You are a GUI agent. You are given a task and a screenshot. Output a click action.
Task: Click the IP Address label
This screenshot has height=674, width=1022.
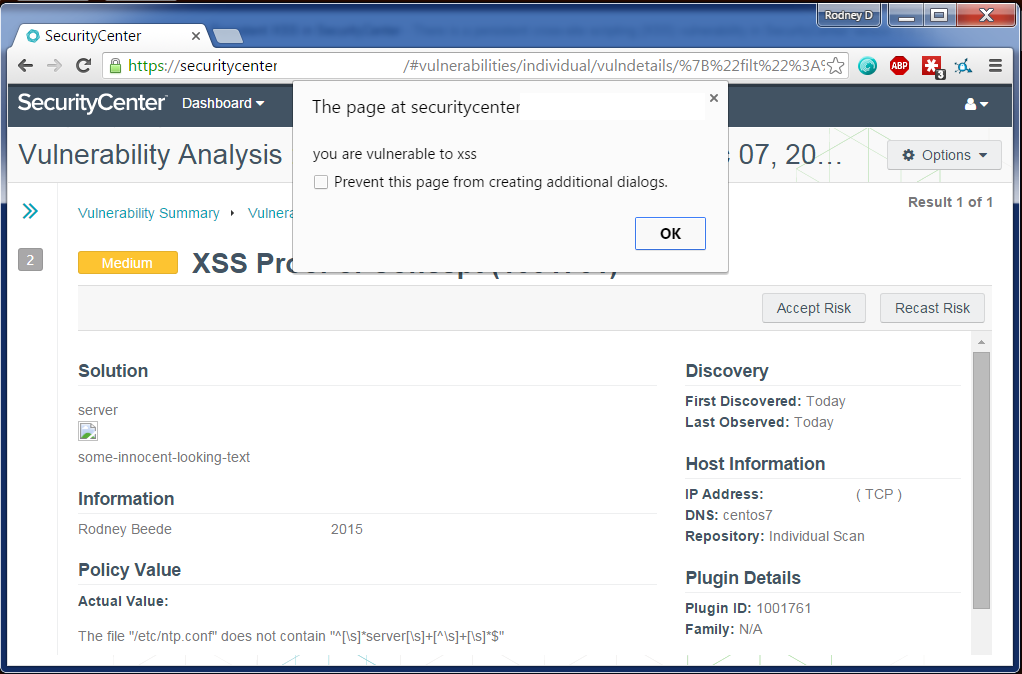(724, 494)
